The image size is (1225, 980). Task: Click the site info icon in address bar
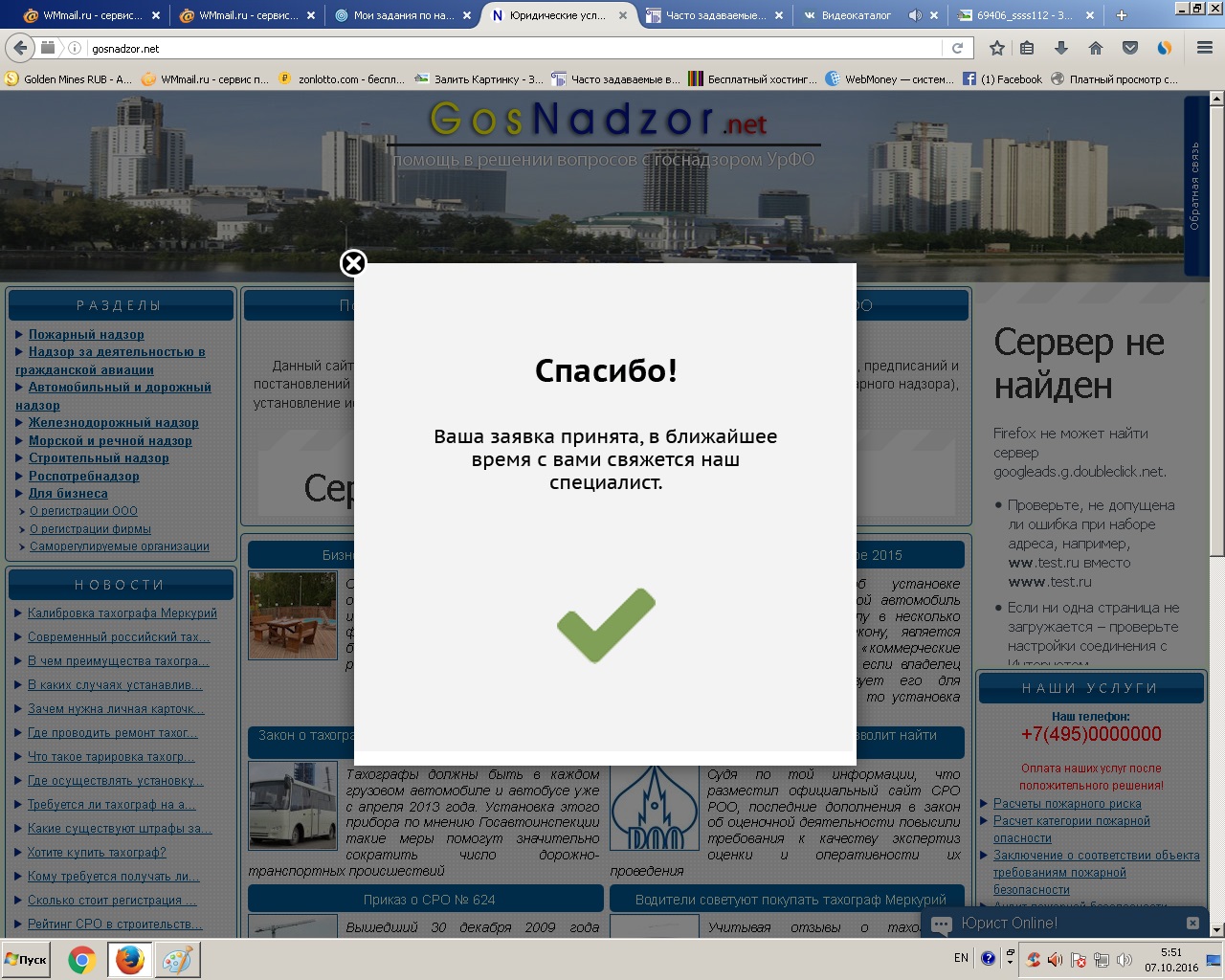74,48
